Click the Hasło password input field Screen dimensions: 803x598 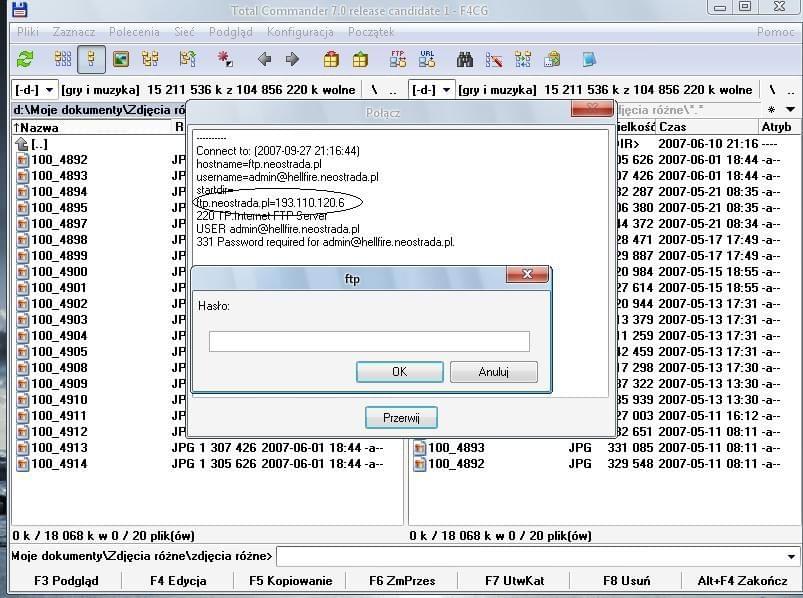[x=369, y=341]
